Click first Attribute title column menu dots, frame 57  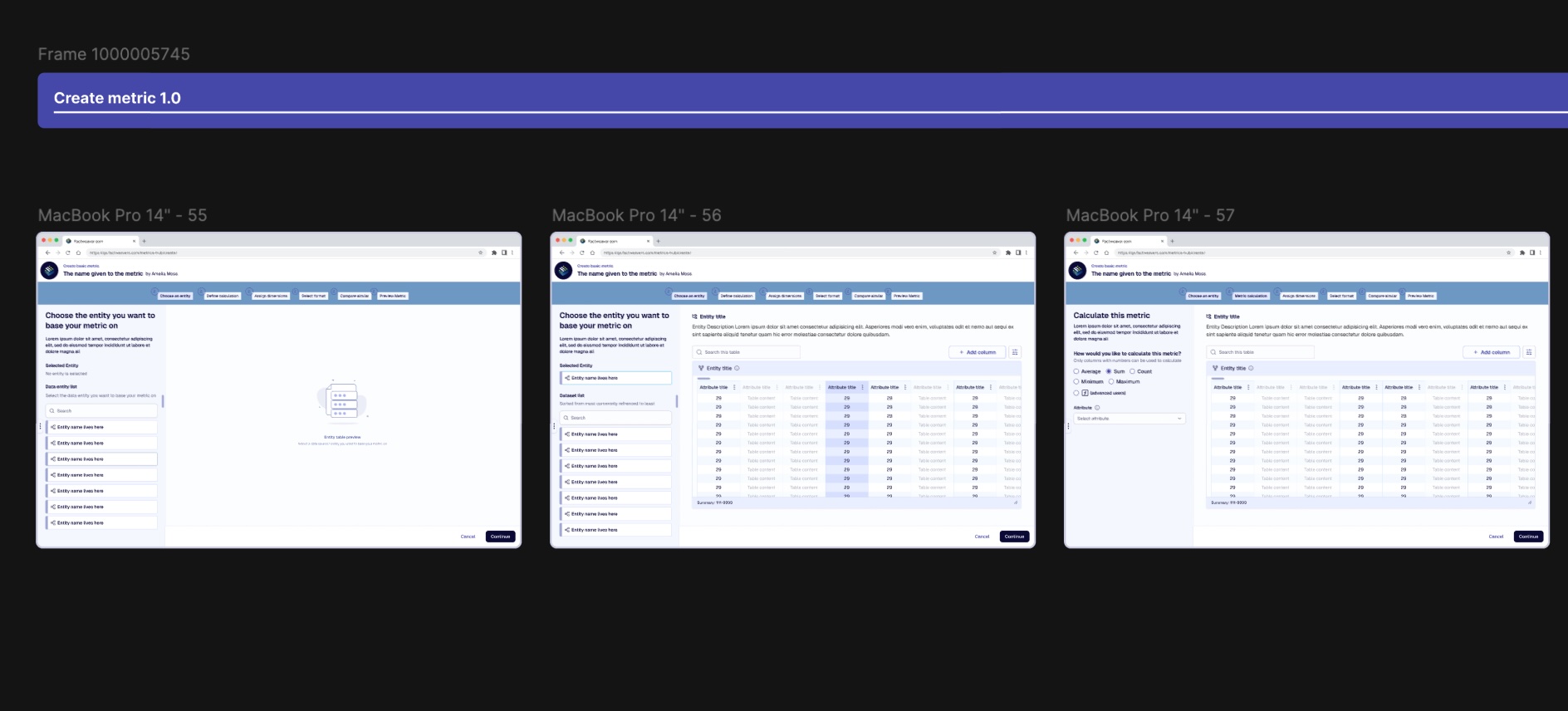click(x=1248, y=387)
